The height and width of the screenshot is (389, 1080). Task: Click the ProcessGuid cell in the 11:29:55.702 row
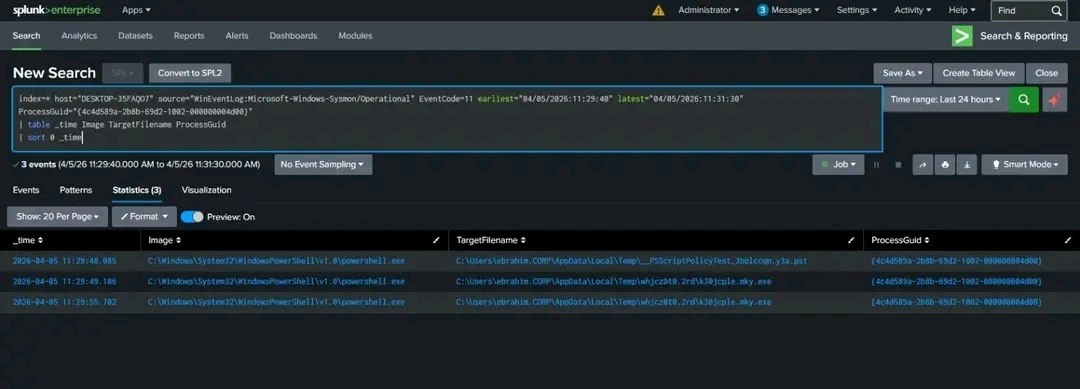(x=956, y=302)
